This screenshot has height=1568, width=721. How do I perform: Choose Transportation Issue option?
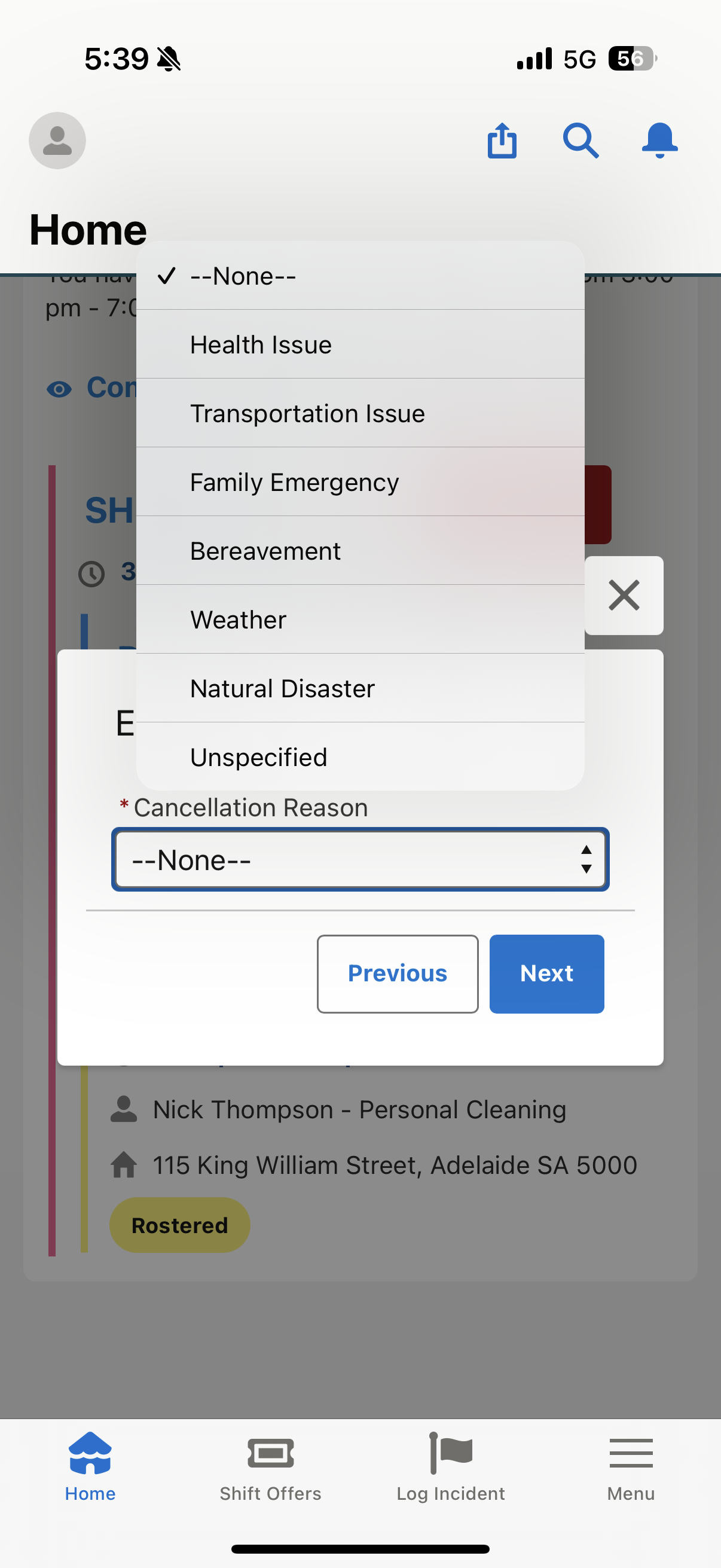point(360,413)
